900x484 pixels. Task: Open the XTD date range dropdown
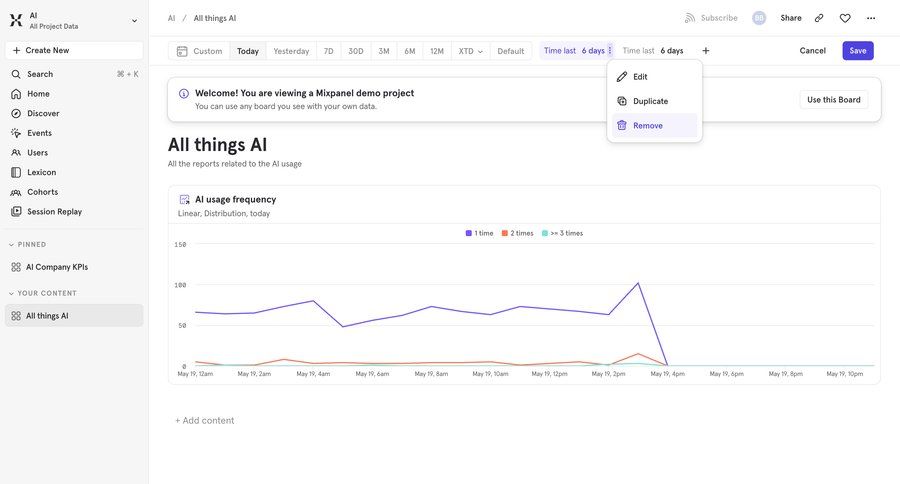pos(470,51)
